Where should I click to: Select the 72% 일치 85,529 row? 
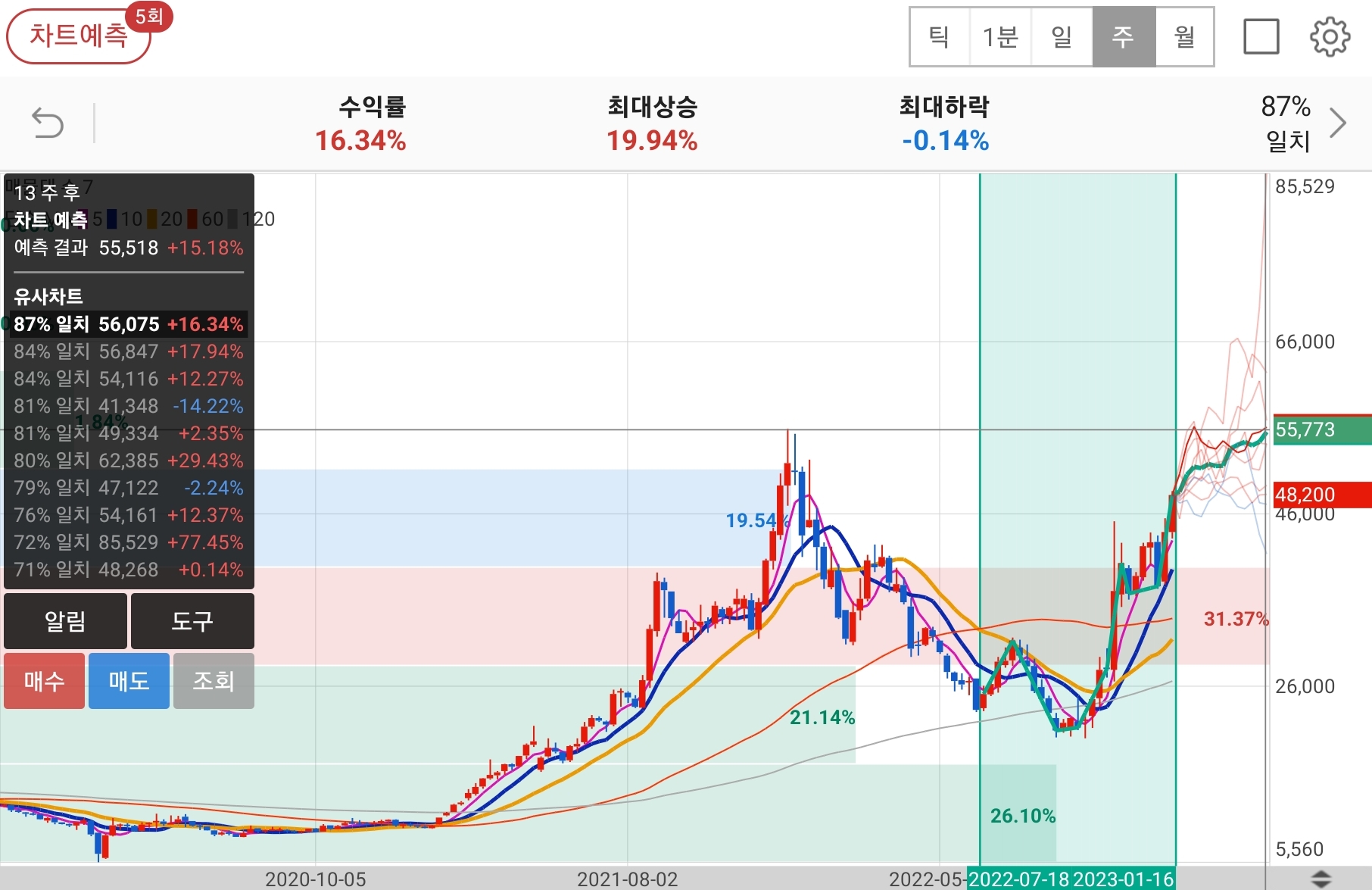click(x=129, y=542)
